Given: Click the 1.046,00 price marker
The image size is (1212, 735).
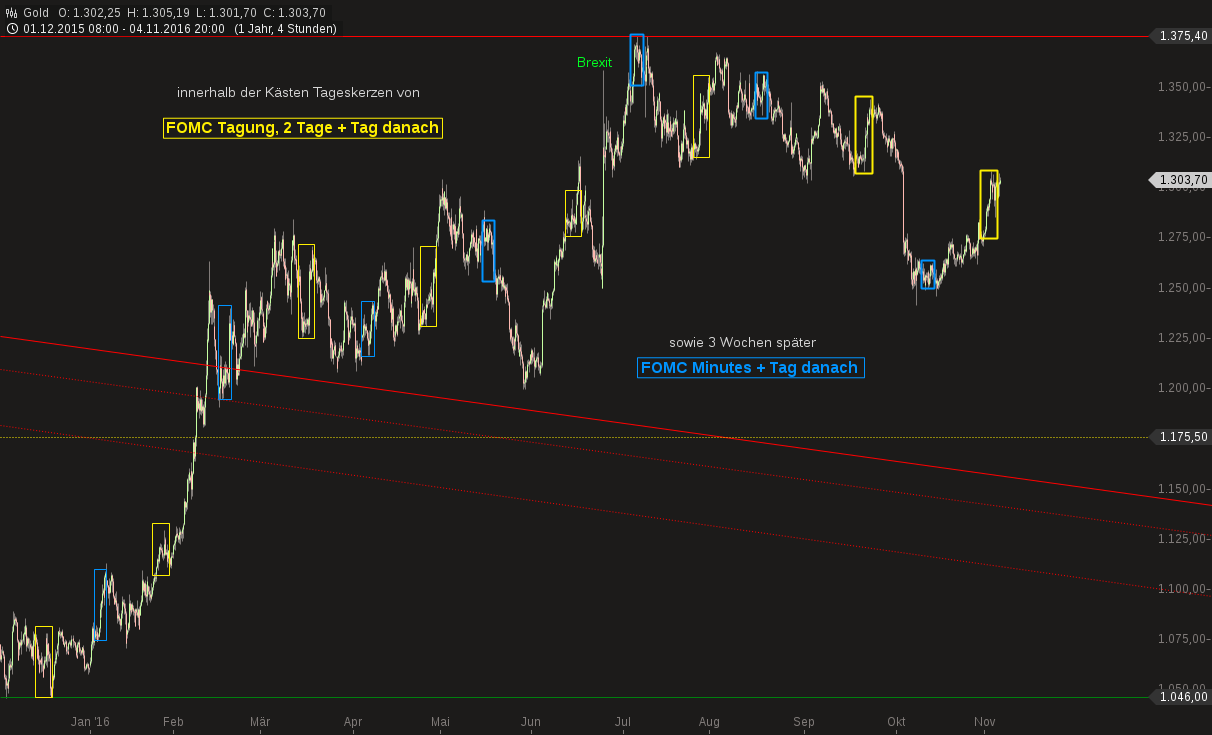Looking at the screenshot, I should (1182, 697).
